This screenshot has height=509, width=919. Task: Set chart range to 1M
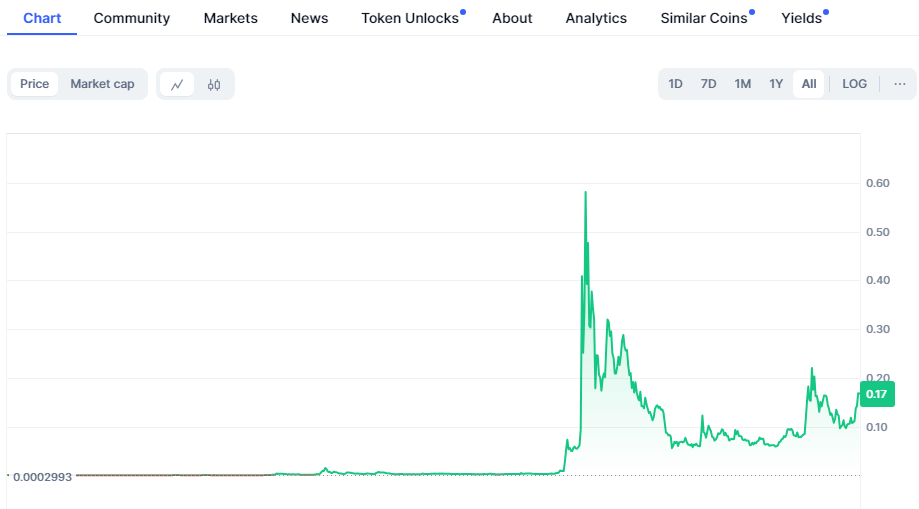743,84
